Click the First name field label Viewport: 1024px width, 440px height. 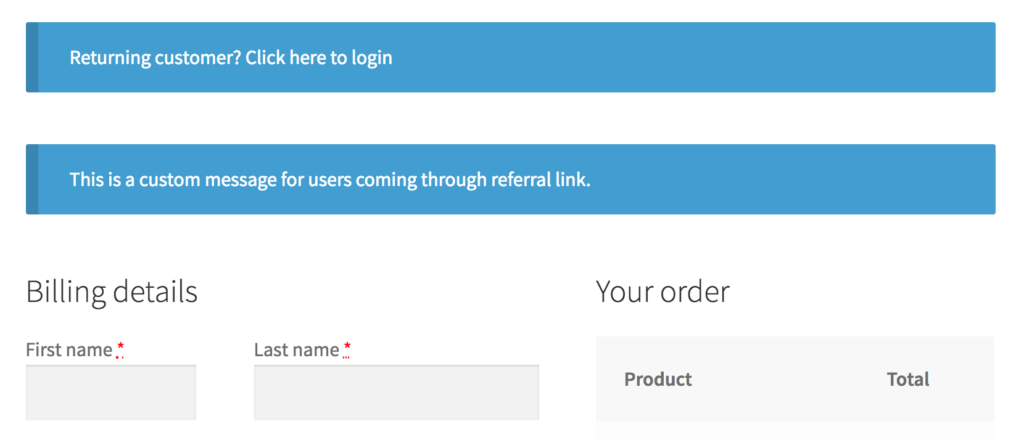(68, 350)
